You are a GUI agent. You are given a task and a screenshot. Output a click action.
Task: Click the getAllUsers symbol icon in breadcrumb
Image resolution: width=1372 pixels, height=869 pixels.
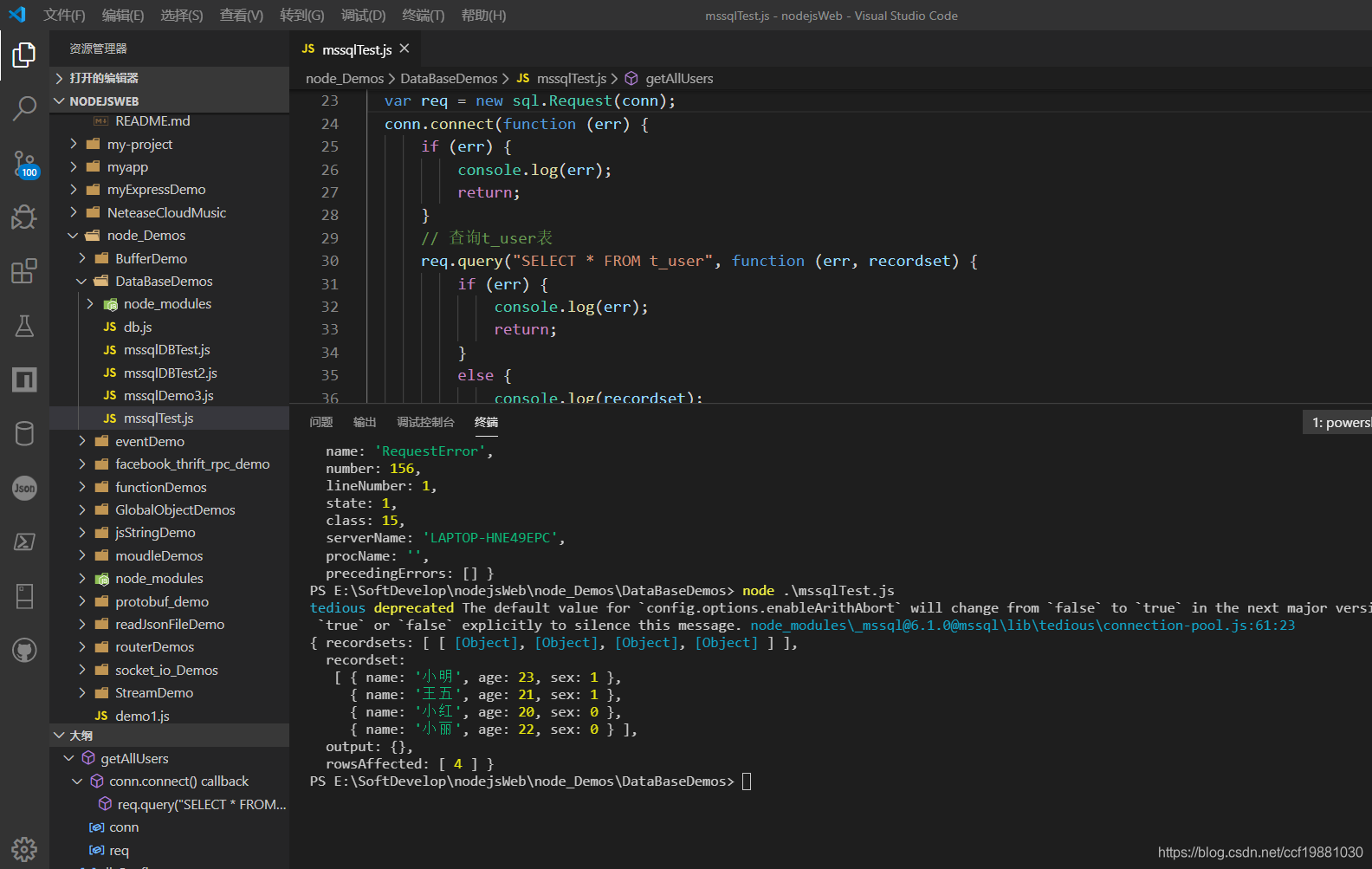pyautogui.click(x=631, y=79)
